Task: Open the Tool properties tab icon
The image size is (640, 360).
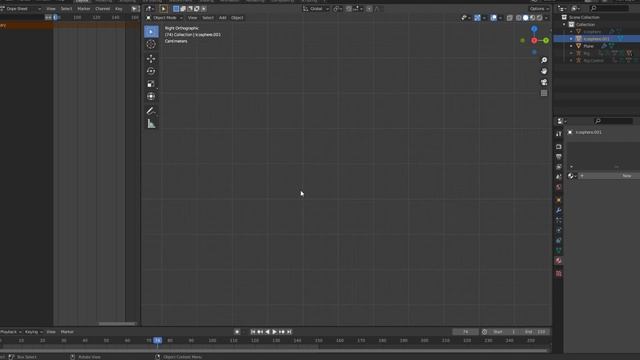Action: point(559,134)
